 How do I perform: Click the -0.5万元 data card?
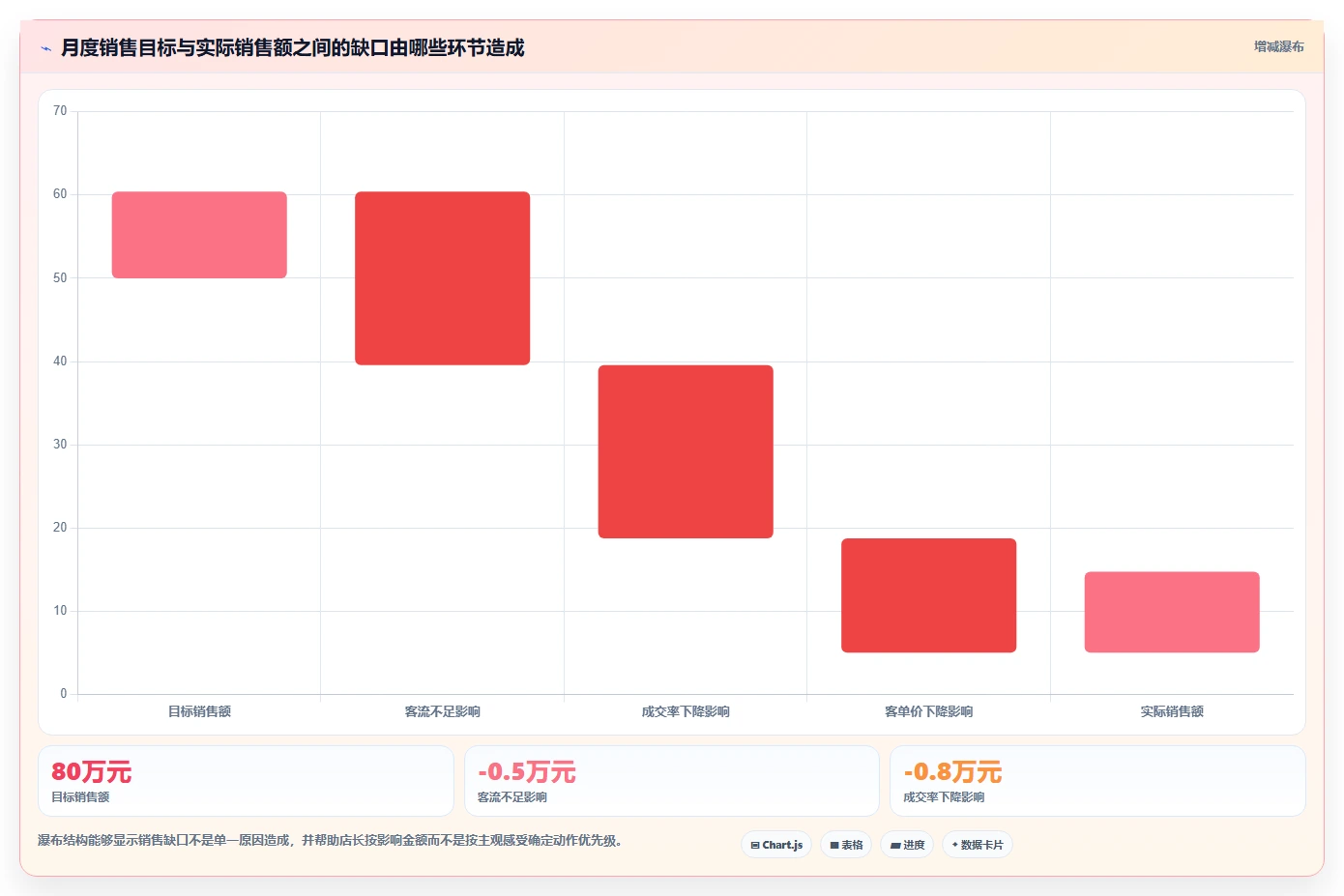(672, 781)
